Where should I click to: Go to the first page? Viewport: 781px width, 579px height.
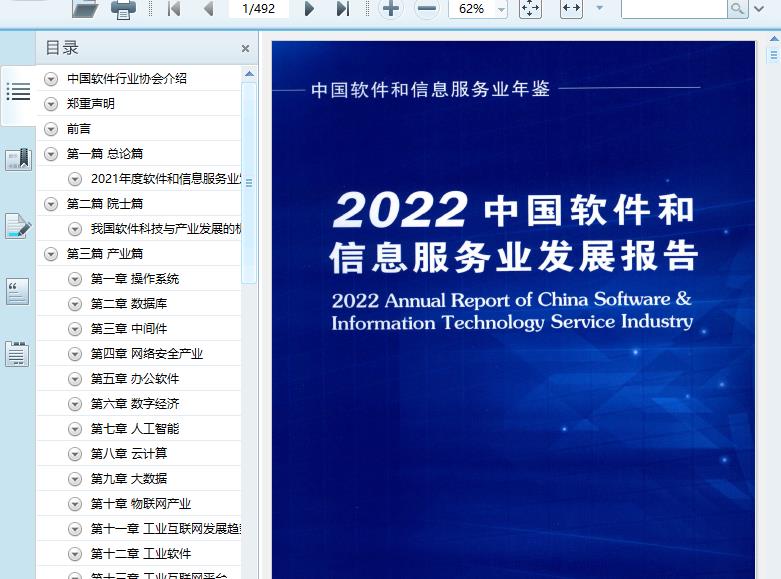pyautogui.click(x=174, y=8)
